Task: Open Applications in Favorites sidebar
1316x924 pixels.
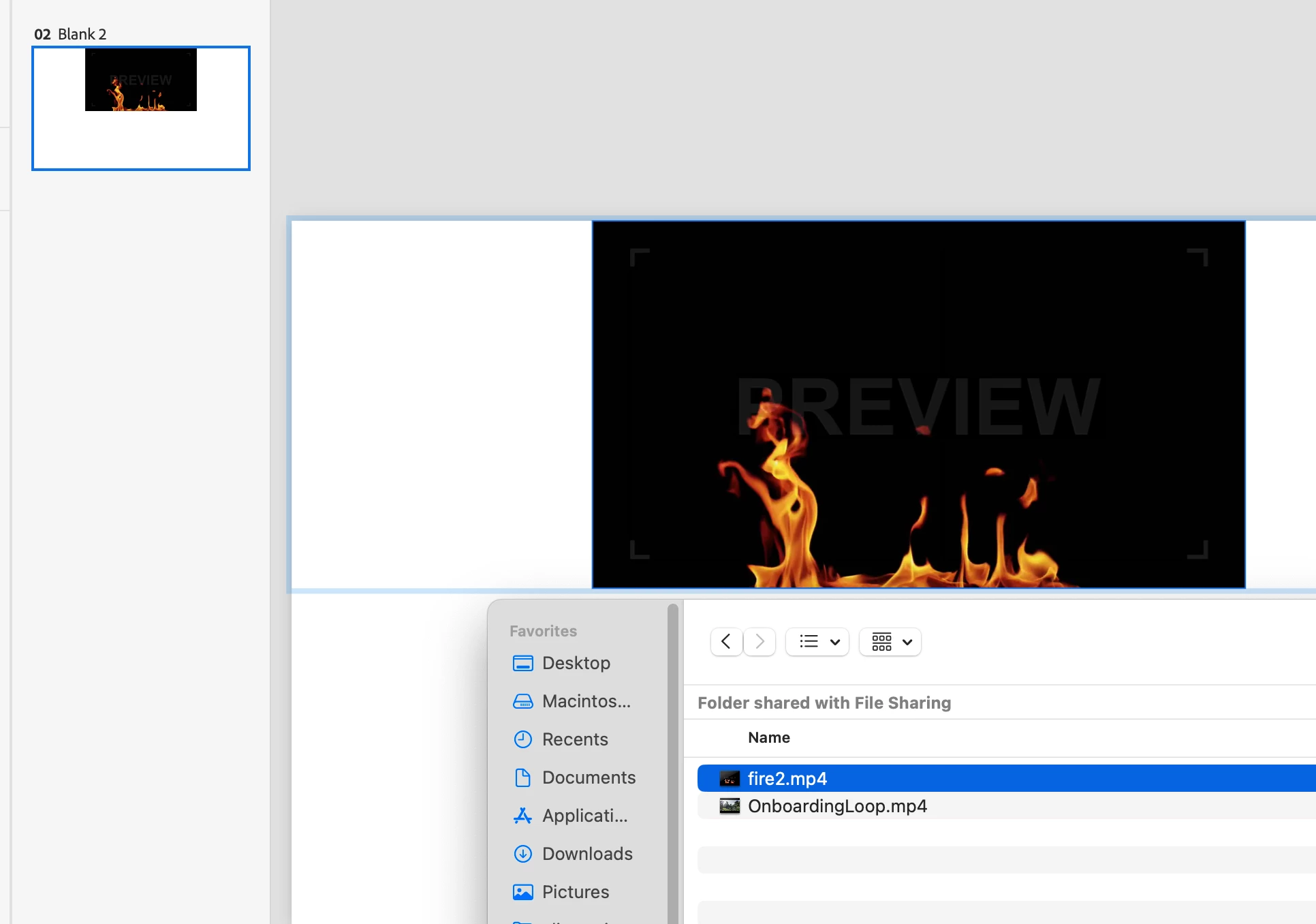Action: [x=584, y=816]
